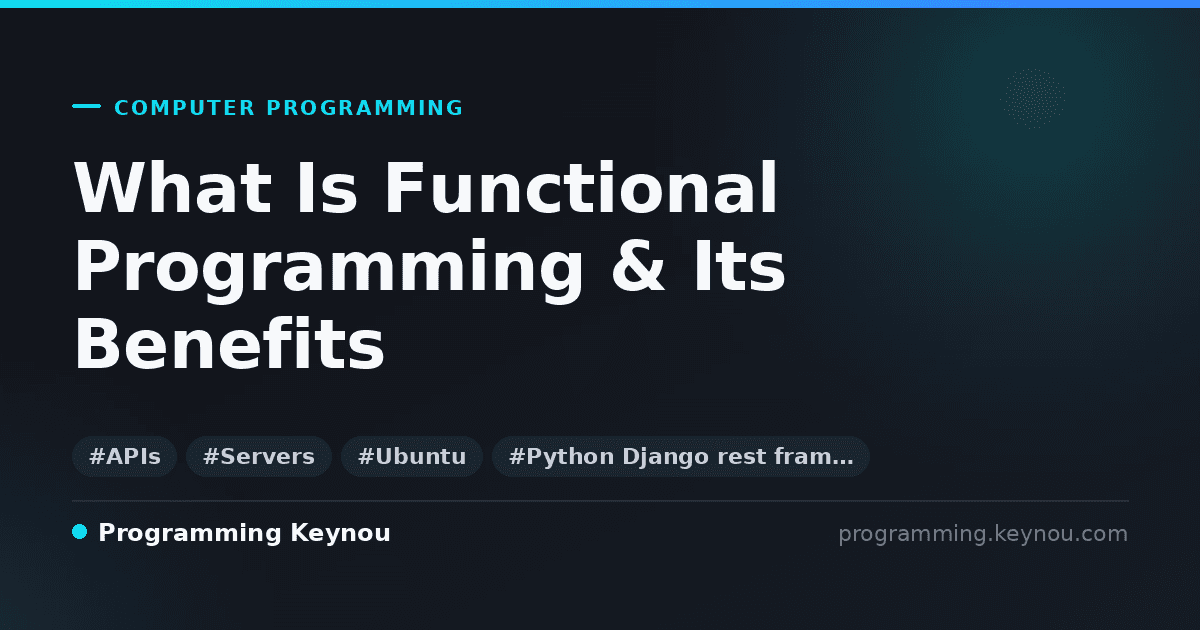
Task: Click the #Python Django rest framework tag
Action: (681, 457)
